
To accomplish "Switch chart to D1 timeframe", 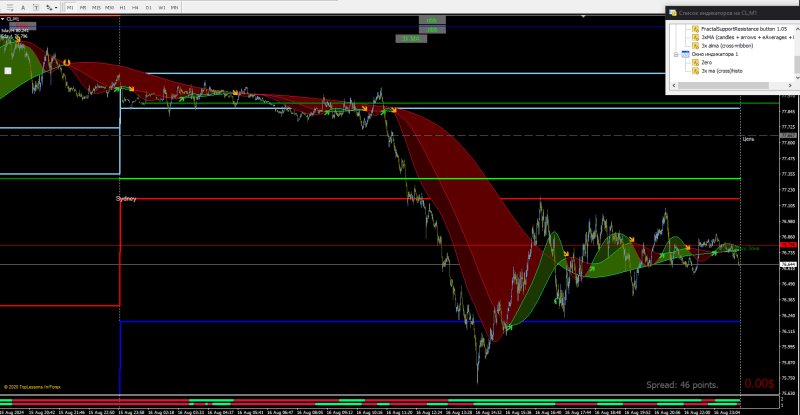I will point(148,8).
